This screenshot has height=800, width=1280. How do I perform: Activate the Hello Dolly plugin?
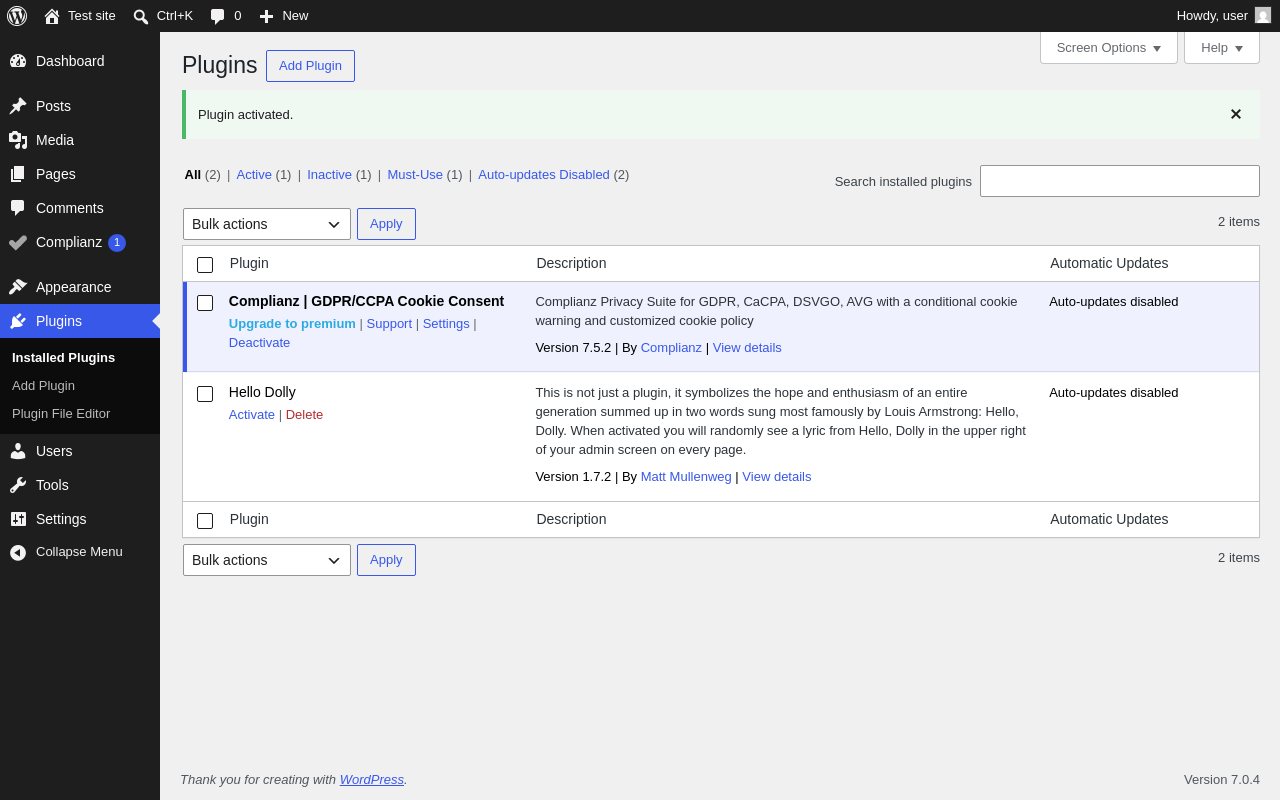click(x=252, y=414)
